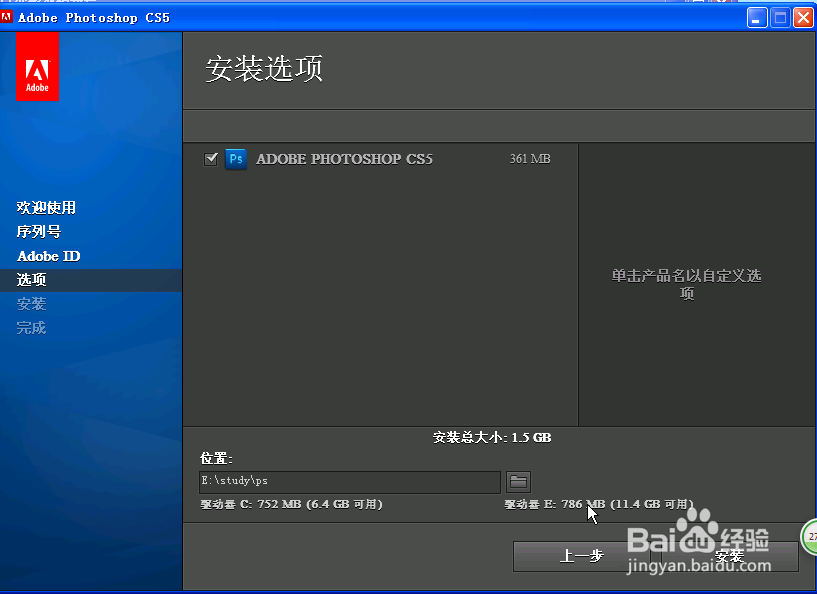The width and height of the screenshot is (817, 594).
Task: Minimize the Photoshop CS5 installer window
Action: pyautogui.click(x=757, y=18)
